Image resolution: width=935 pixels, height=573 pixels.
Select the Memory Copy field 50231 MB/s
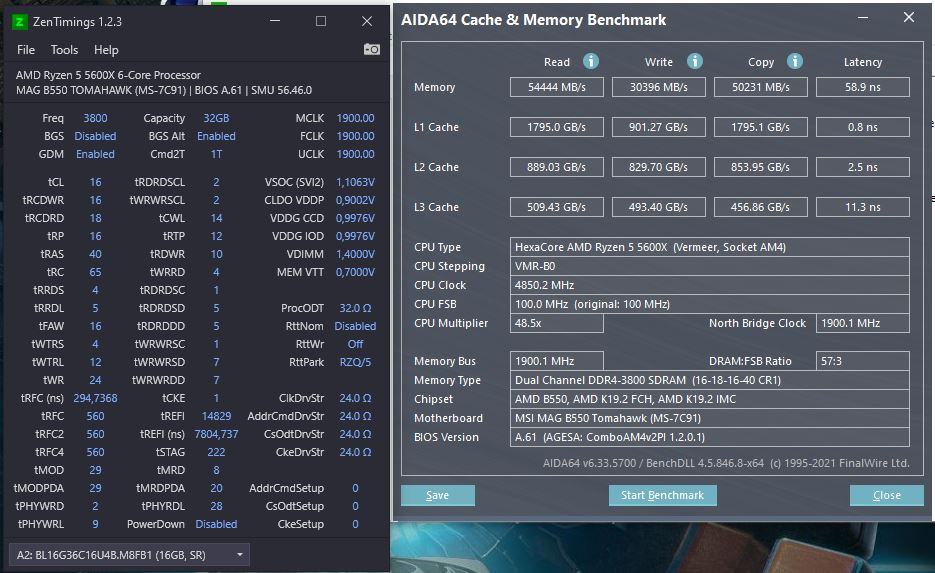click(x=760, y=87)
